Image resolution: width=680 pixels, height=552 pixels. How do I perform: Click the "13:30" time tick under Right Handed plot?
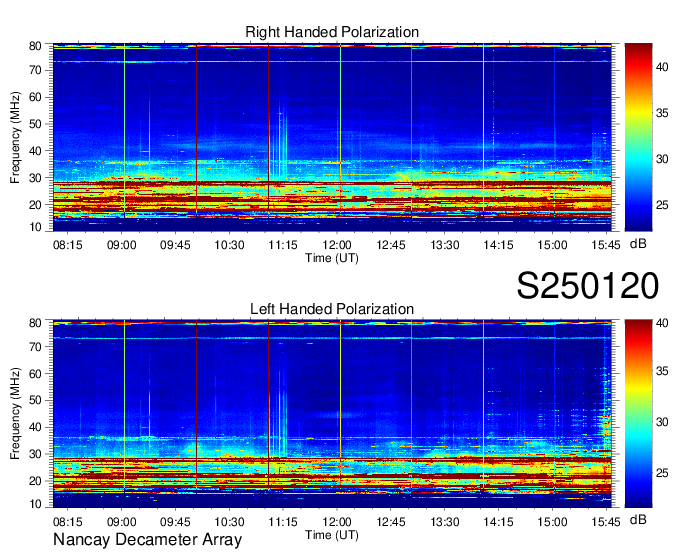click(445, 245)
